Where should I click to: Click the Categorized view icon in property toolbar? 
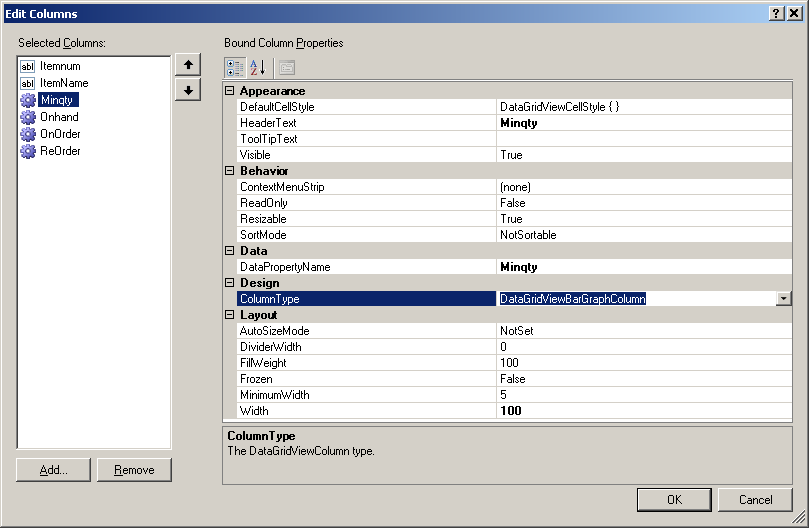[x=235, y=67]
